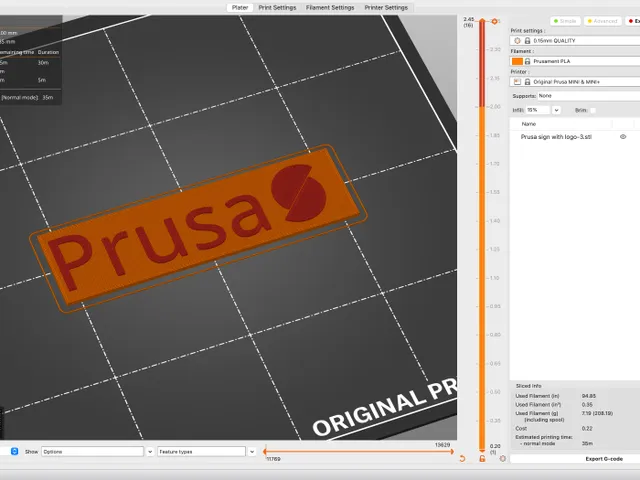Screen dimensions: 640x480
Task: Open the Filament Settings tab
Action: tap(330, 8)
